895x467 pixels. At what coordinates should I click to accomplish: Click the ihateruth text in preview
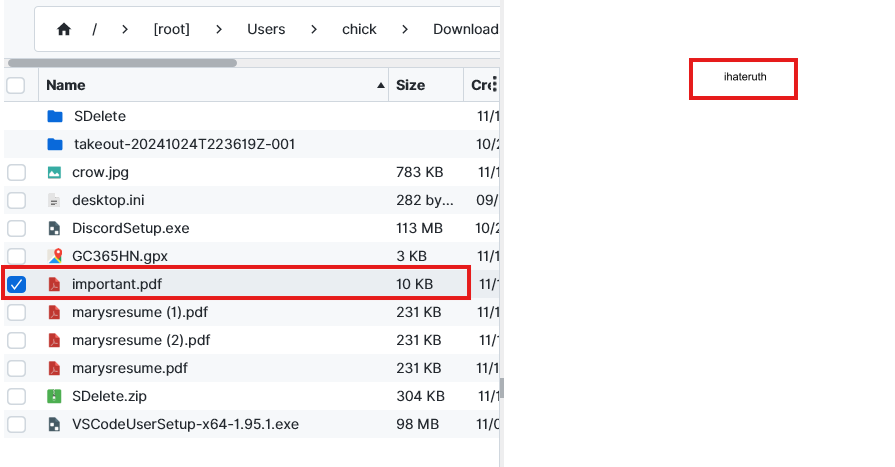pyautogui.click(x=744, y=77)
